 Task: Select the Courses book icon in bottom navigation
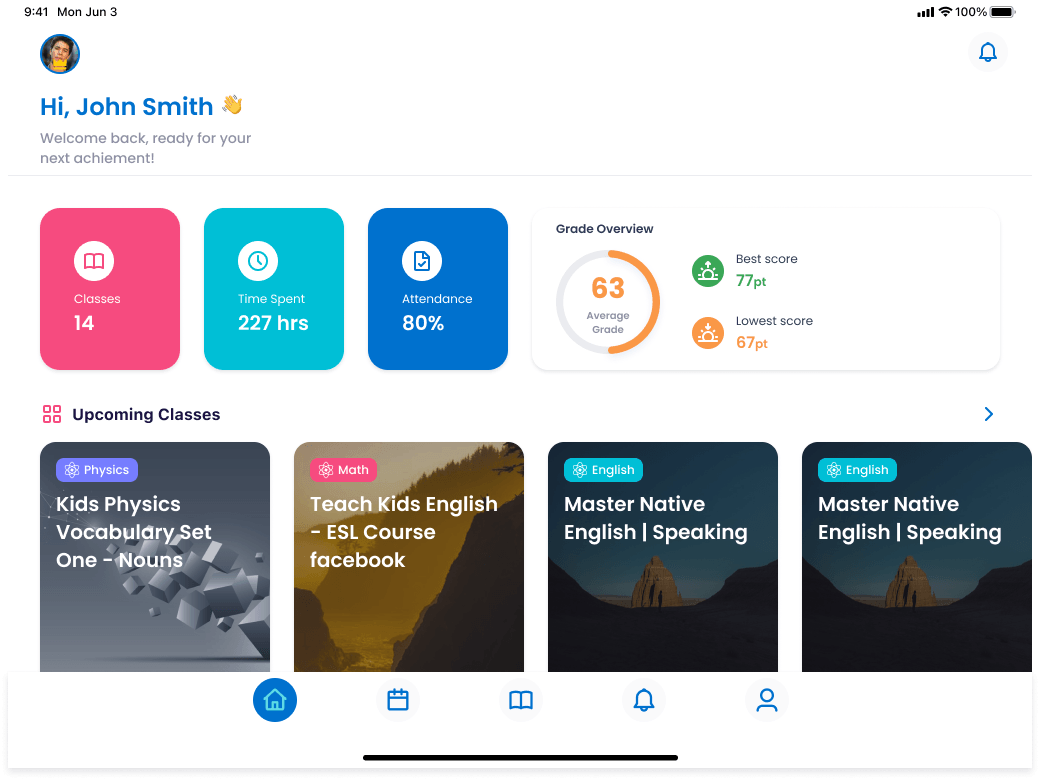tap(521, 700)
